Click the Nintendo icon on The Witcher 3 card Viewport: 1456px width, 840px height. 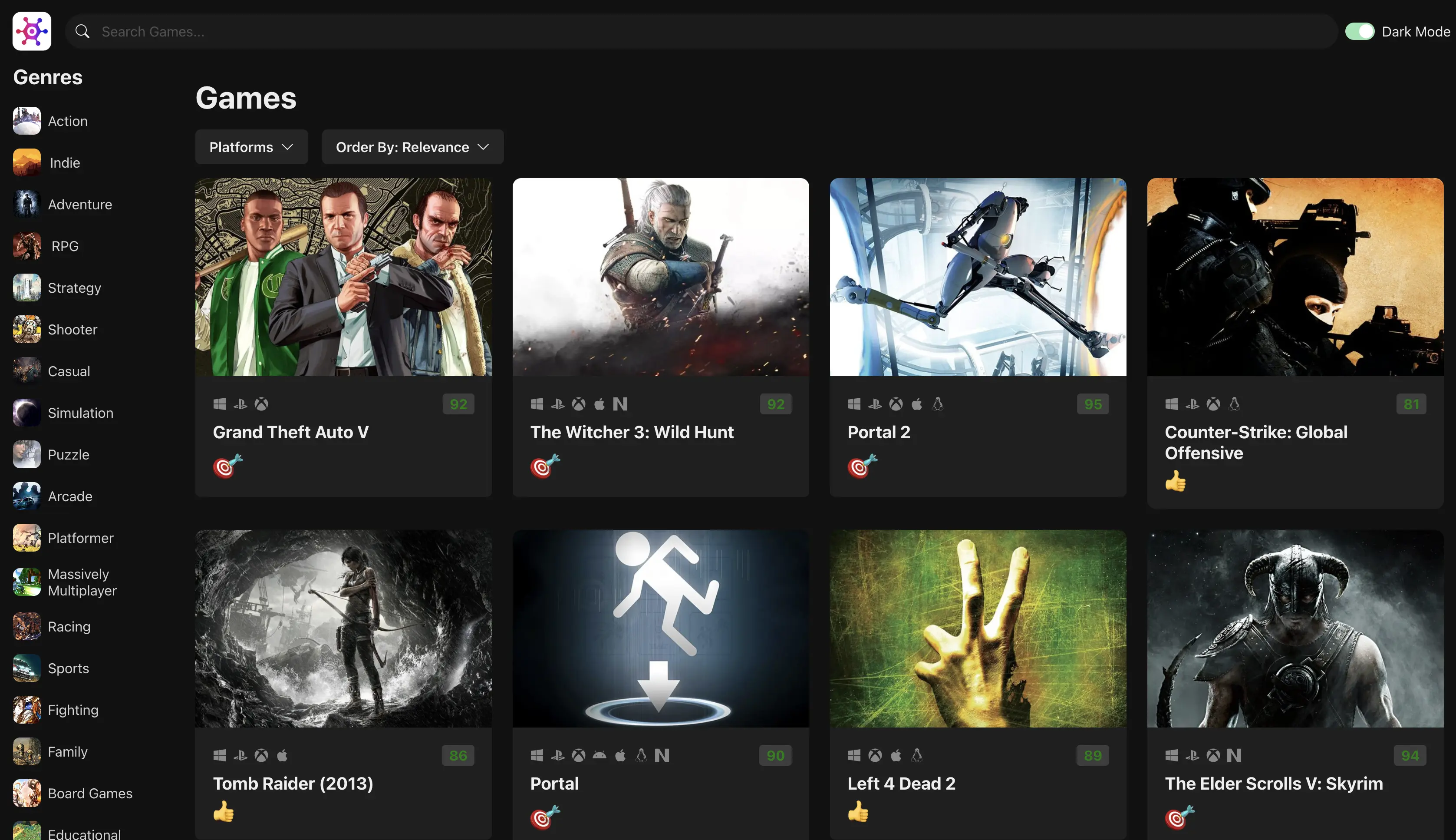click(x=620, y=404)
